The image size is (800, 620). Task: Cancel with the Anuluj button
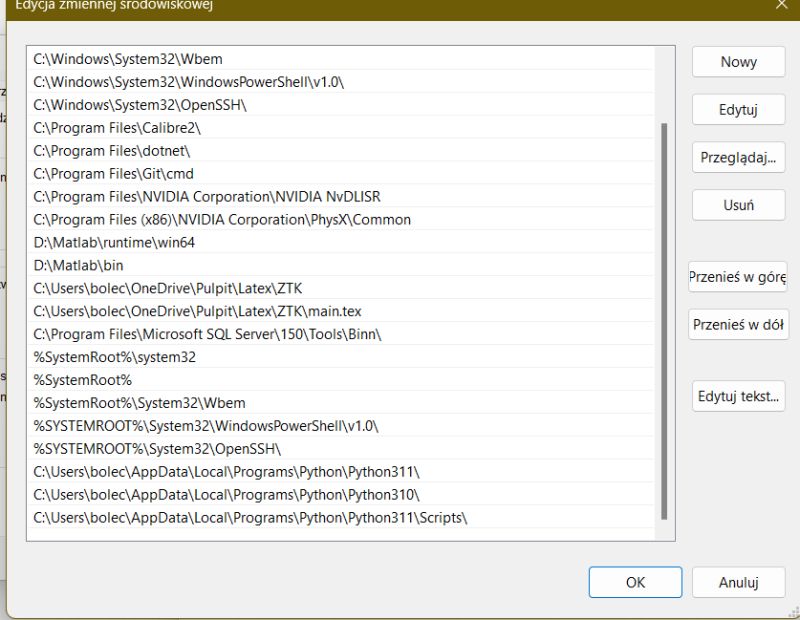point(738,582)
